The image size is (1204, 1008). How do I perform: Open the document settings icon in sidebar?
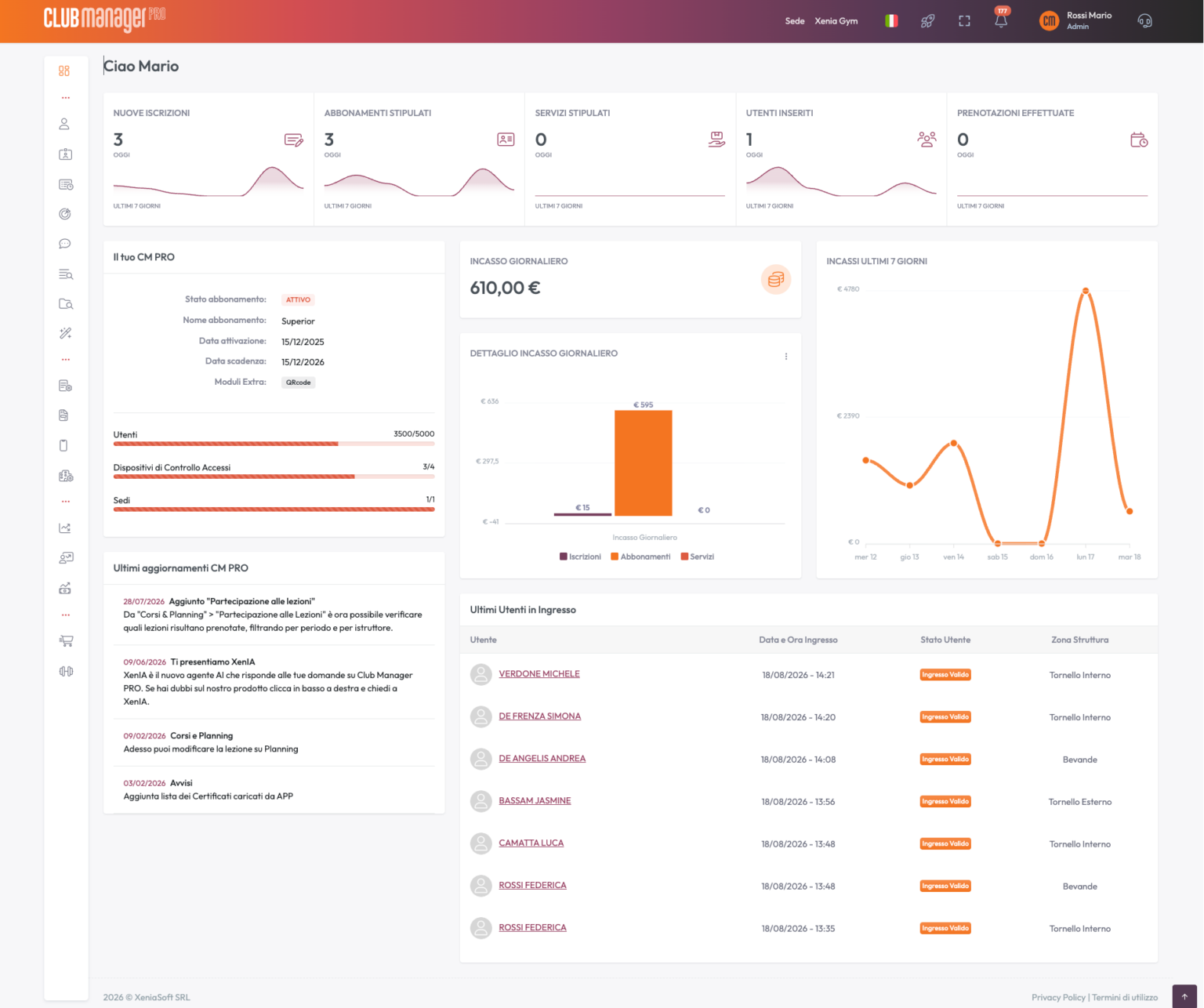click(65, 386)
